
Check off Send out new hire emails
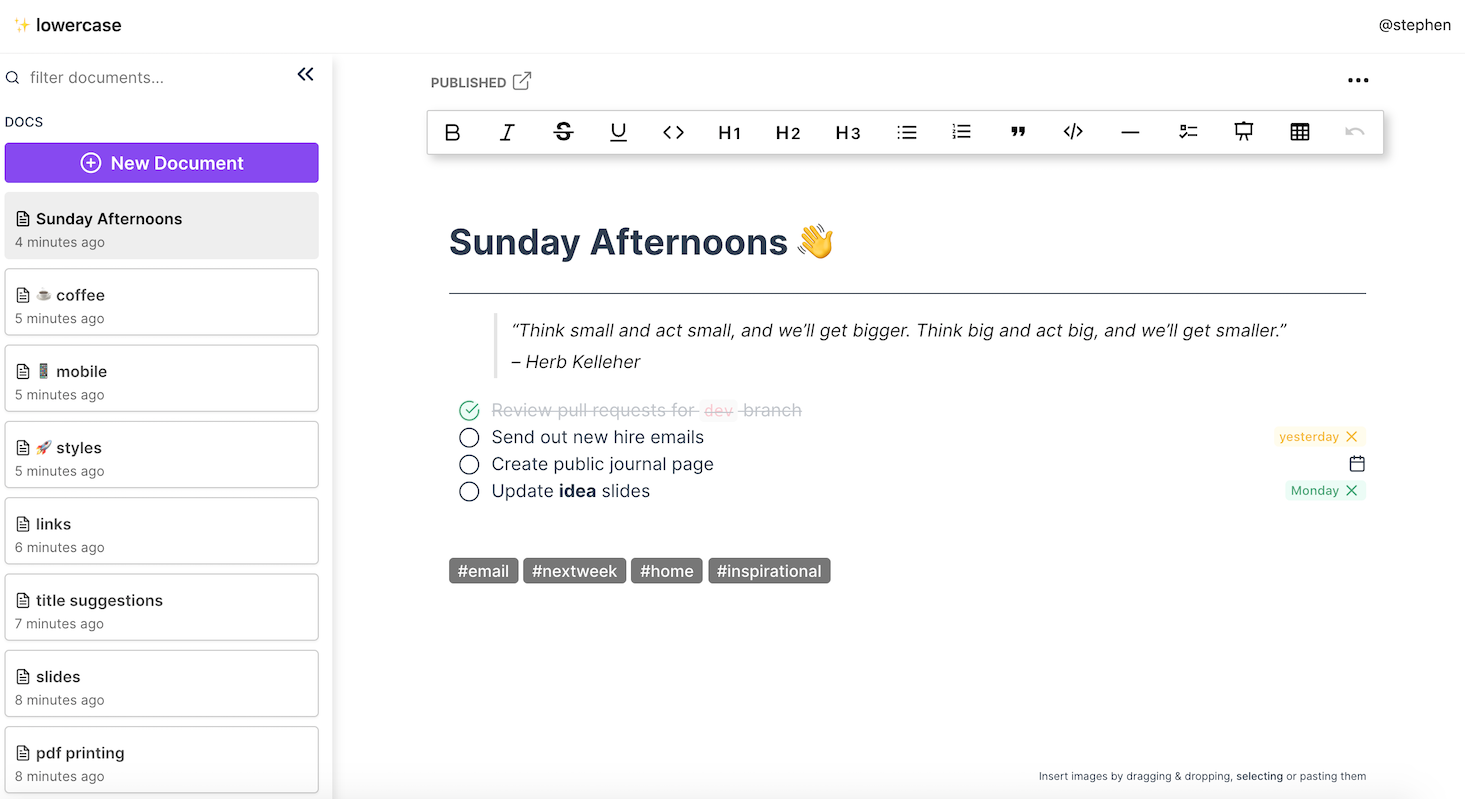469,437
